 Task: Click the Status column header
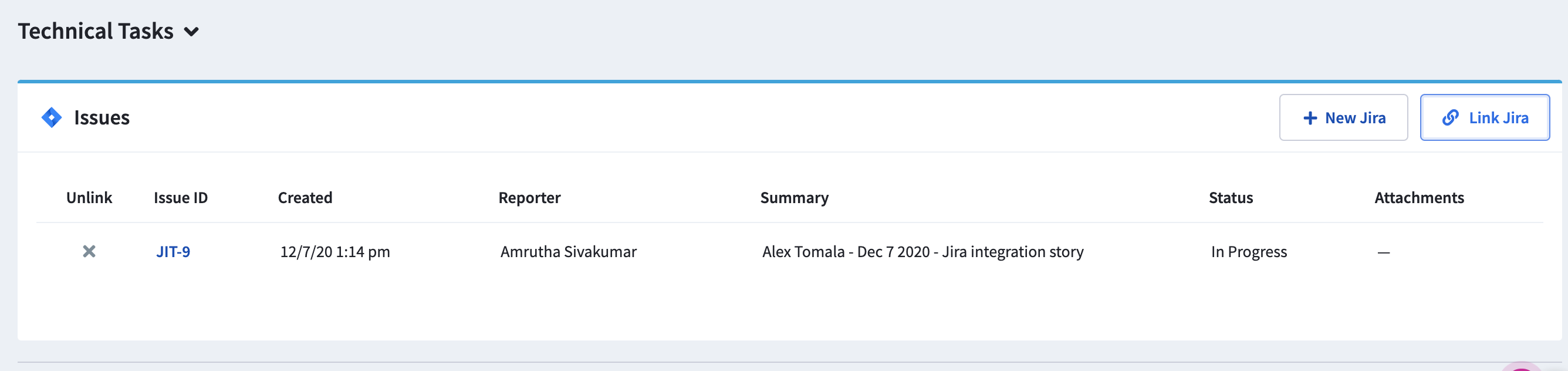click(x=1230, y=198)
